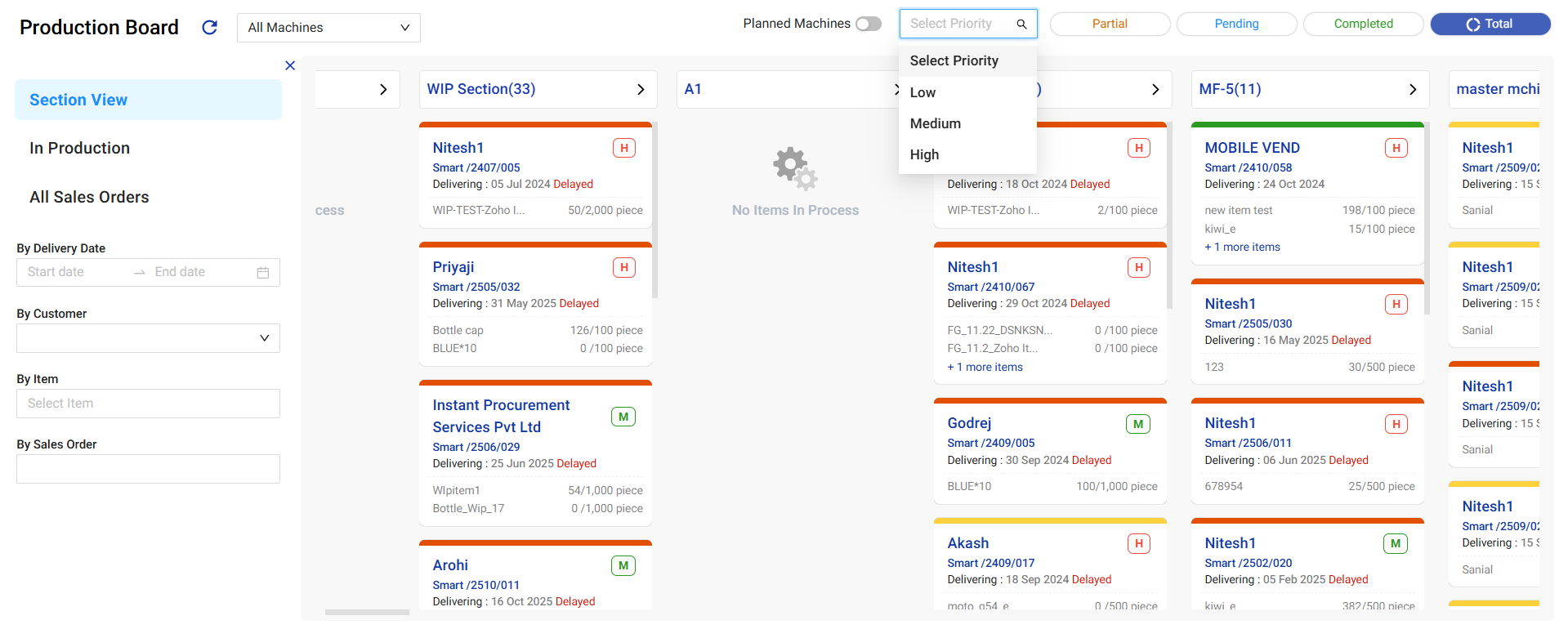Click the M badge on Arohi card
Image resolution: width=1568 pixels, height=638 pixels.
coord(623,565)
